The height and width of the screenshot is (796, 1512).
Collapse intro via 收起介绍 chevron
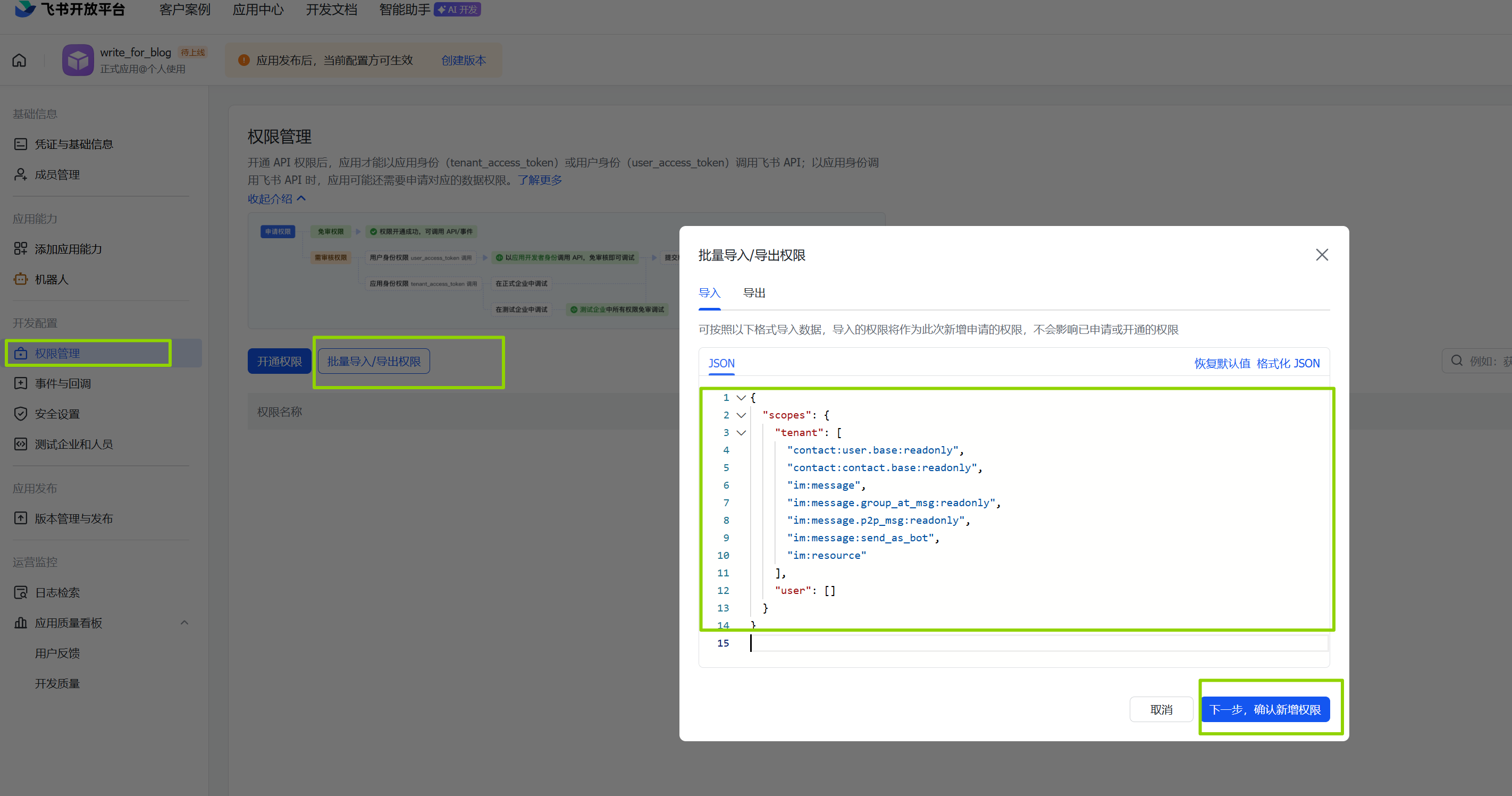point(301,198)
